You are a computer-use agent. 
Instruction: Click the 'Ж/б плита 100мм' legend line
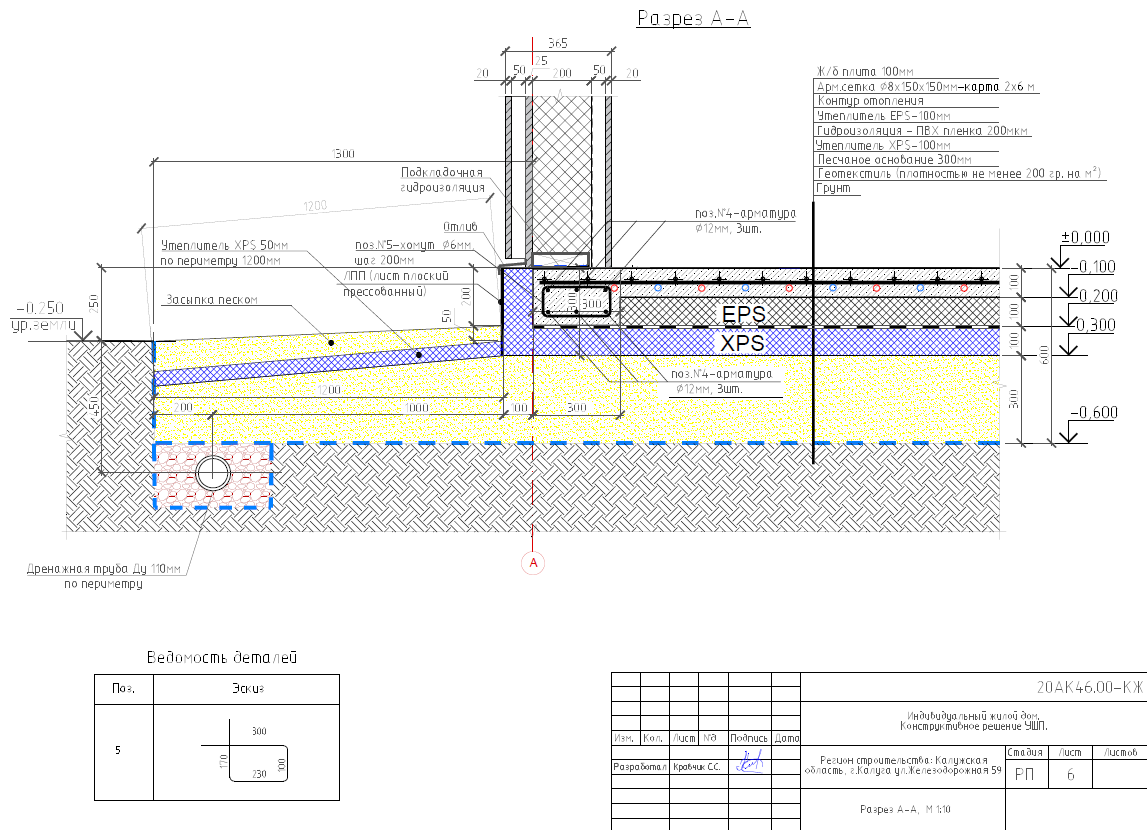865,72
